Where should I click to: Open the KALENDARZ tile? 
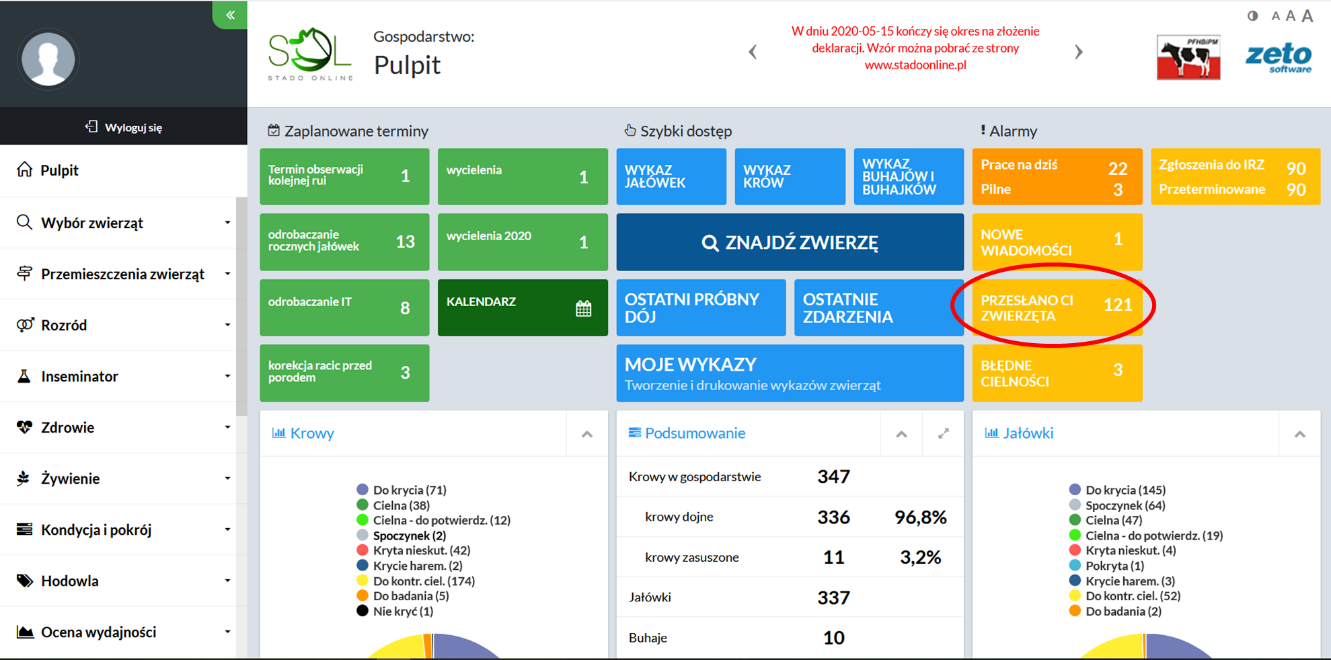pyautogui.click(x=523, y=308)
